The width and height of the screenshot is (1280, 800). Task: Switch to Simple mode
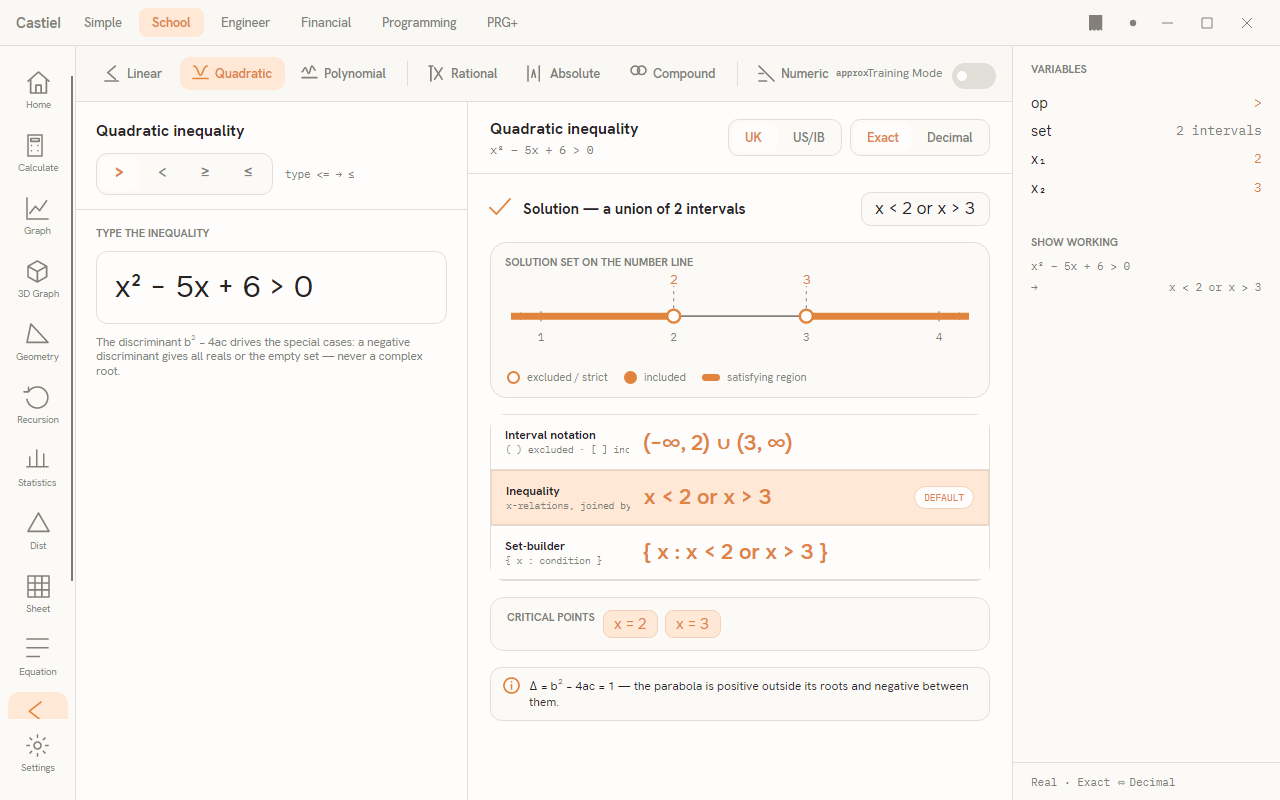point(103,22)
